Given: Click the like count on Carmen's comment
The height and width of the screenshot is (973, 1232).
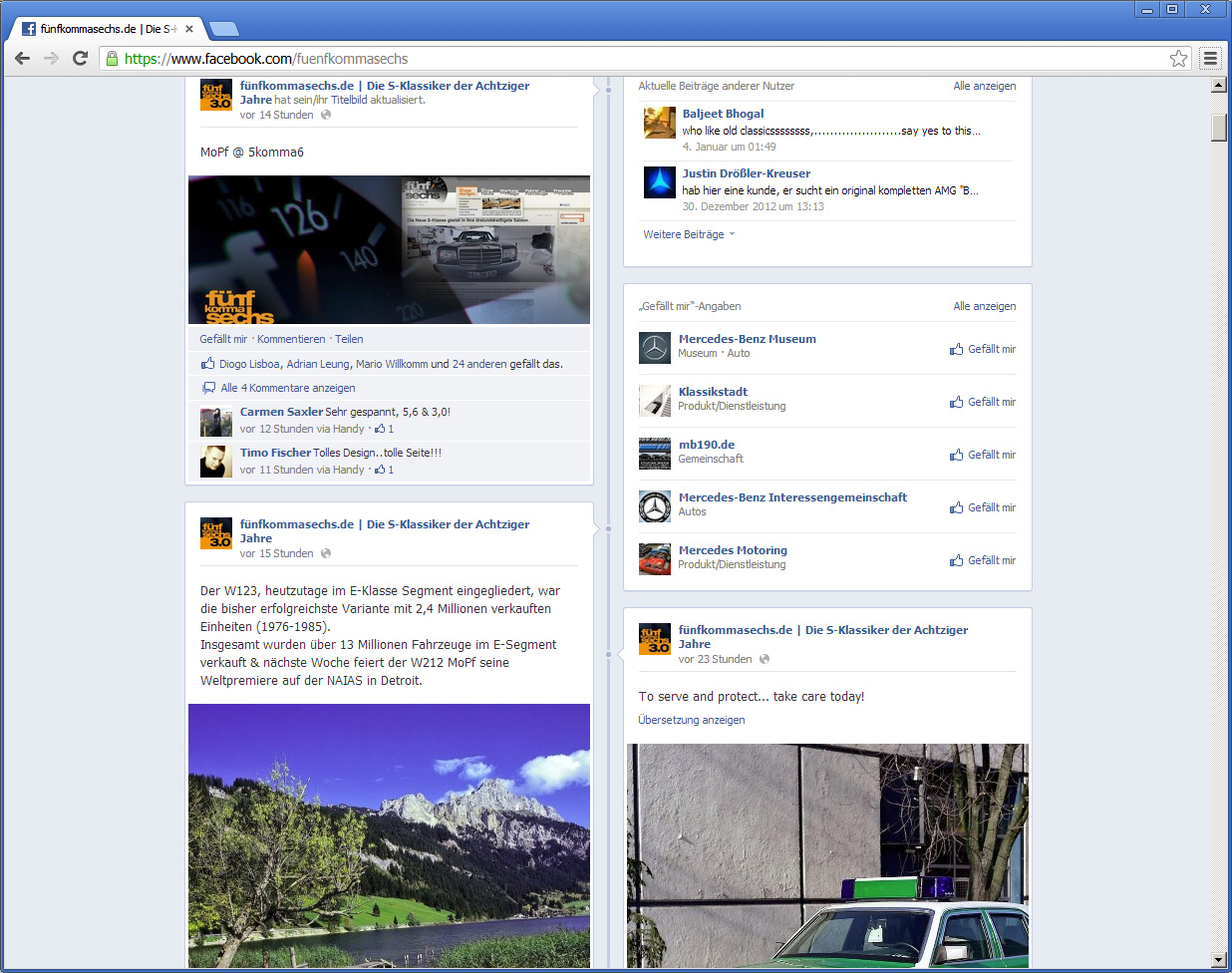Looking at the screenshot, I should 385,429.
